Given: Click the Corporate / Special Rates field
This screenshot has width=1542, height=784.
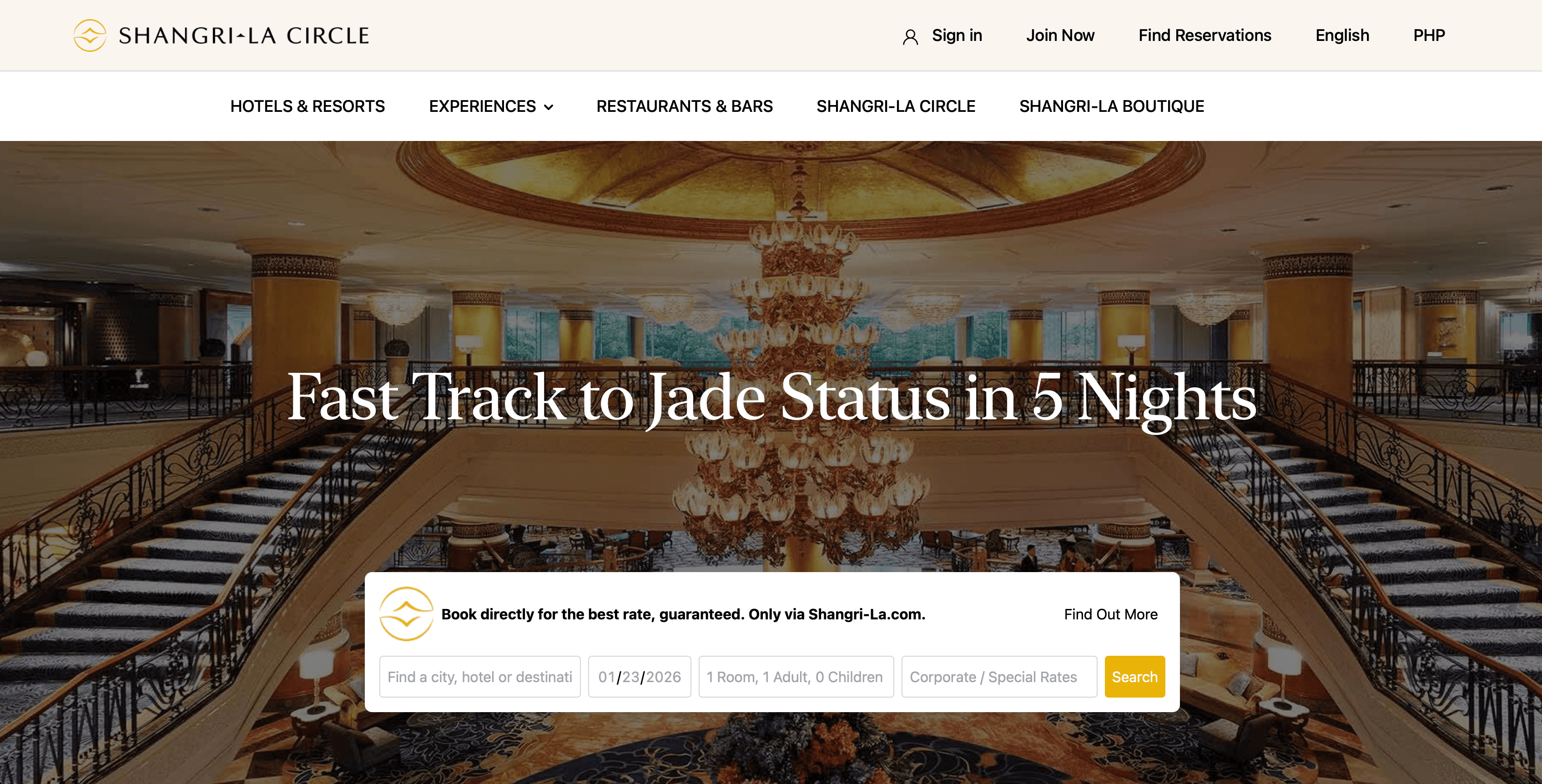Looking at the screenshot, I should pyautogui.click(x=999, y=676).
